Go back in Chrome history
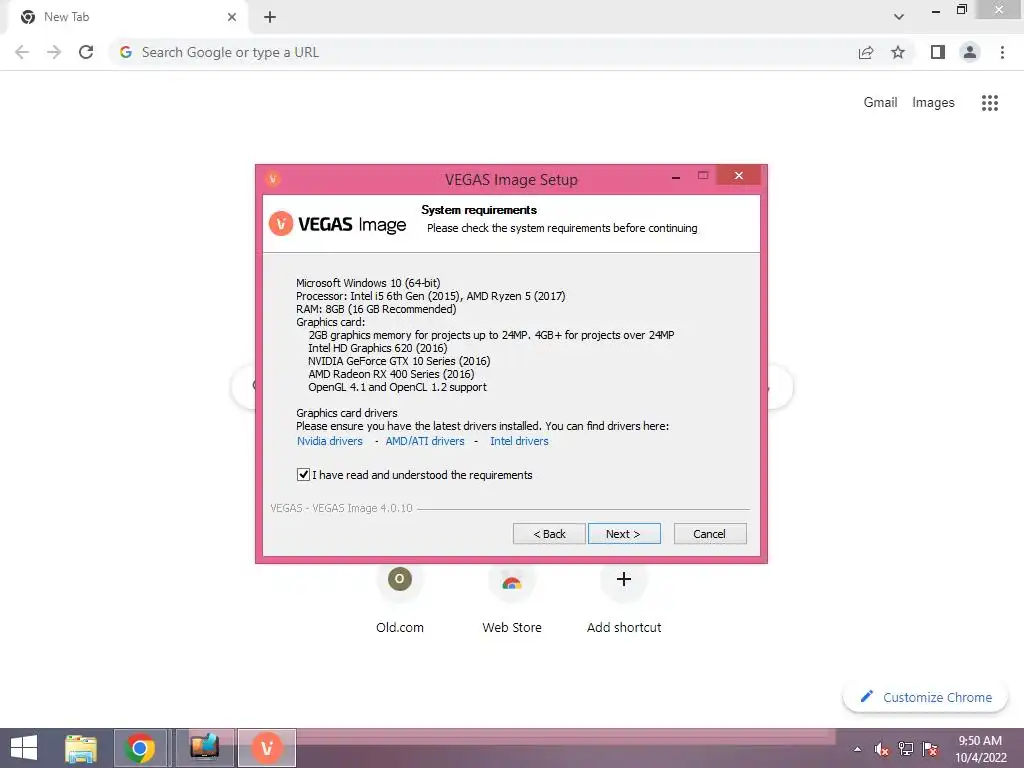 22,52
